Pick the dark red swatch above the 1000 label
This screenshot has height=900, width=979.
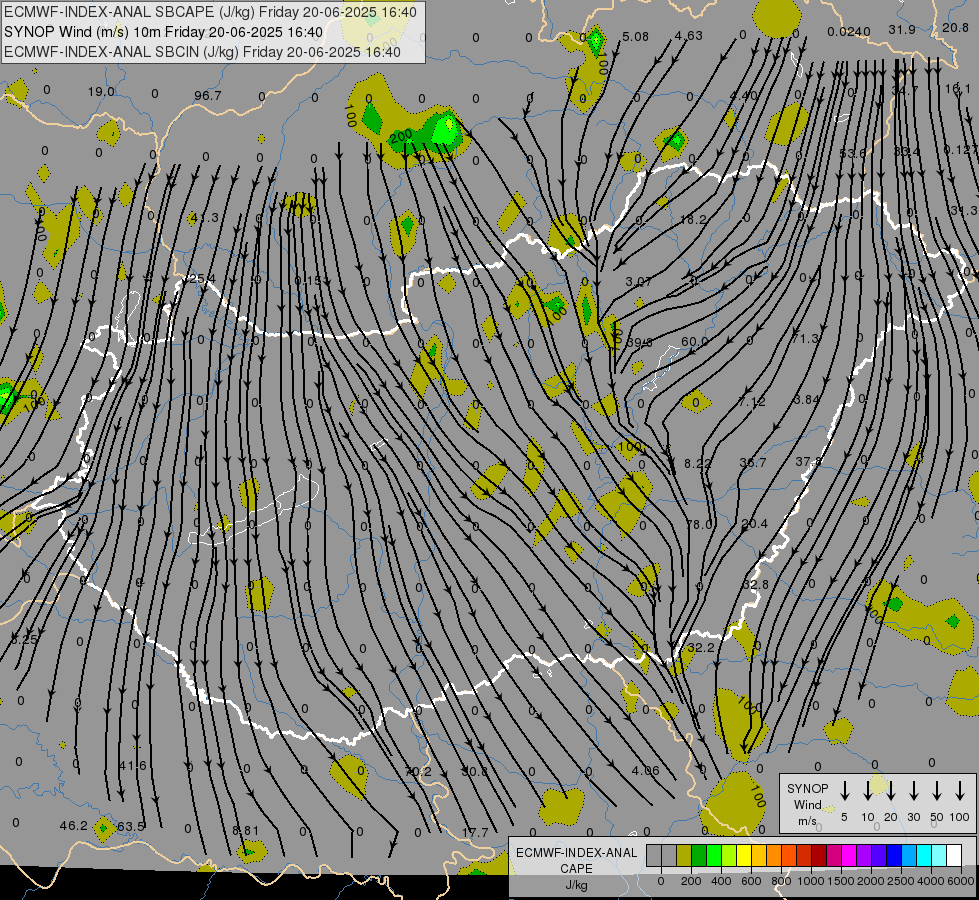pos(819,856)
